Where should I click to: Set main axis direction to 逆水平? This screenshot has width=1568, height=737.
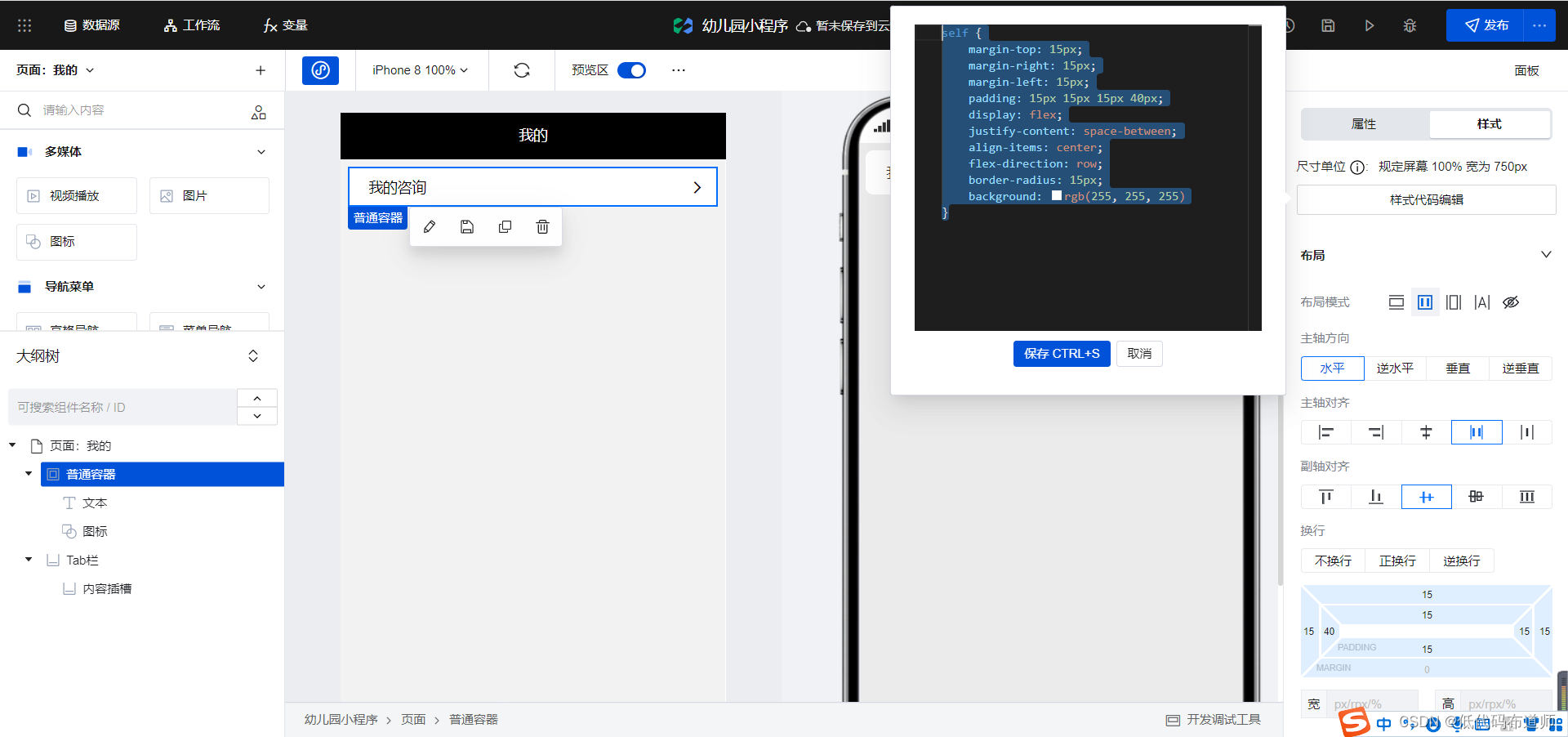1395,368
